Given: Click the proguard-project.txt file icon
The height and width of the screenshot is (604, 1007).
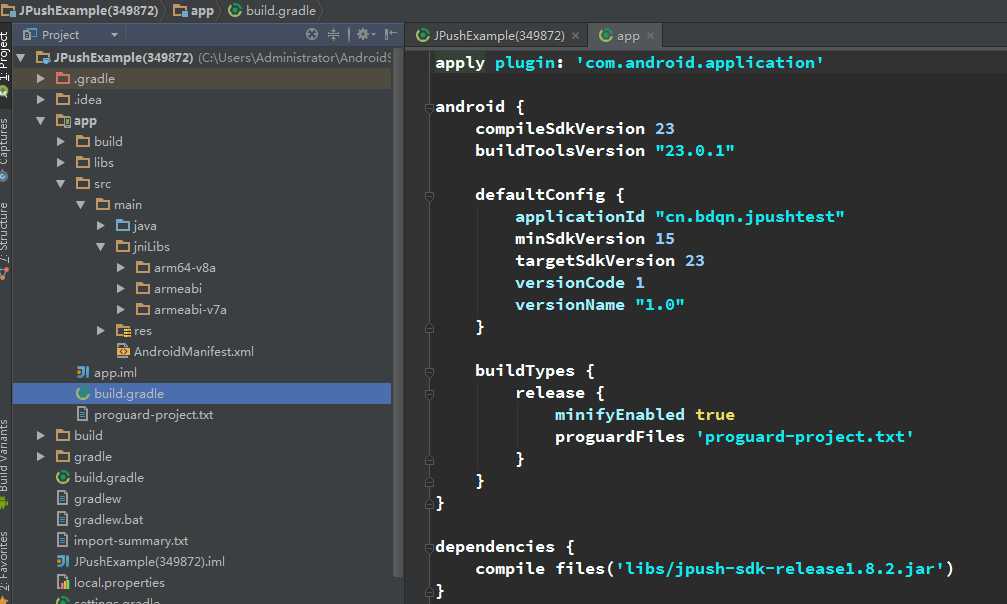Looking at the screenshot, I should click(x=82, y=414).
